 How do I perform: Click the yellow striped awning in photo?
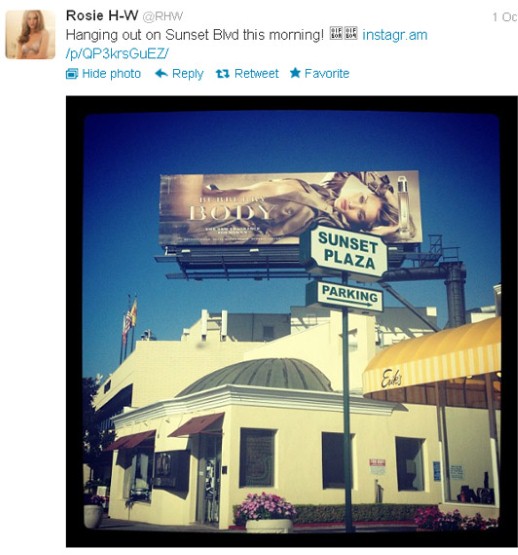click(432, 357)
